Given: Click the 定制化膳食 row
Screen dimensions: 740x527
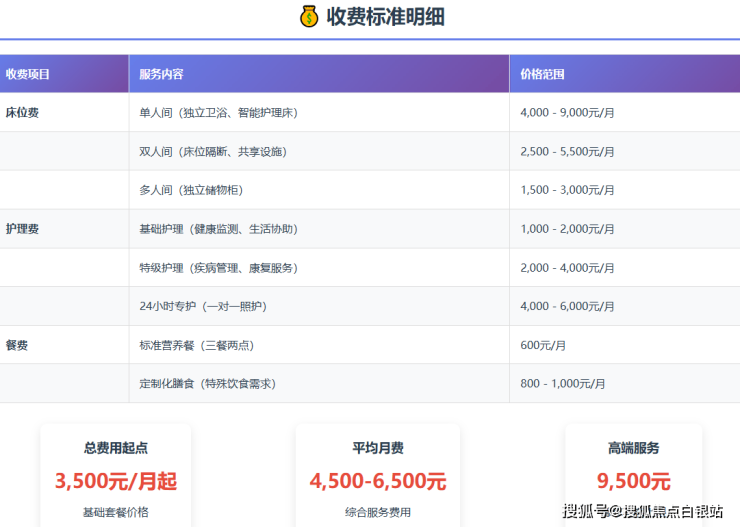Looking at the screenshot, I should pos(207,383).
